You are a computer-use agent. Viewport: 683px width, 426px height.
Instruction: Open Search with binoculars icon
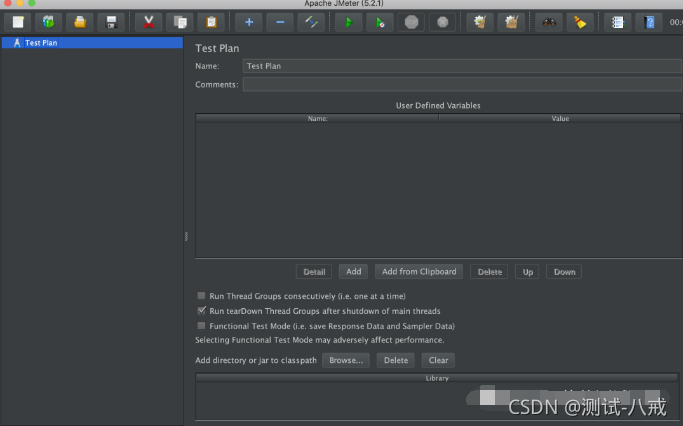549,22
